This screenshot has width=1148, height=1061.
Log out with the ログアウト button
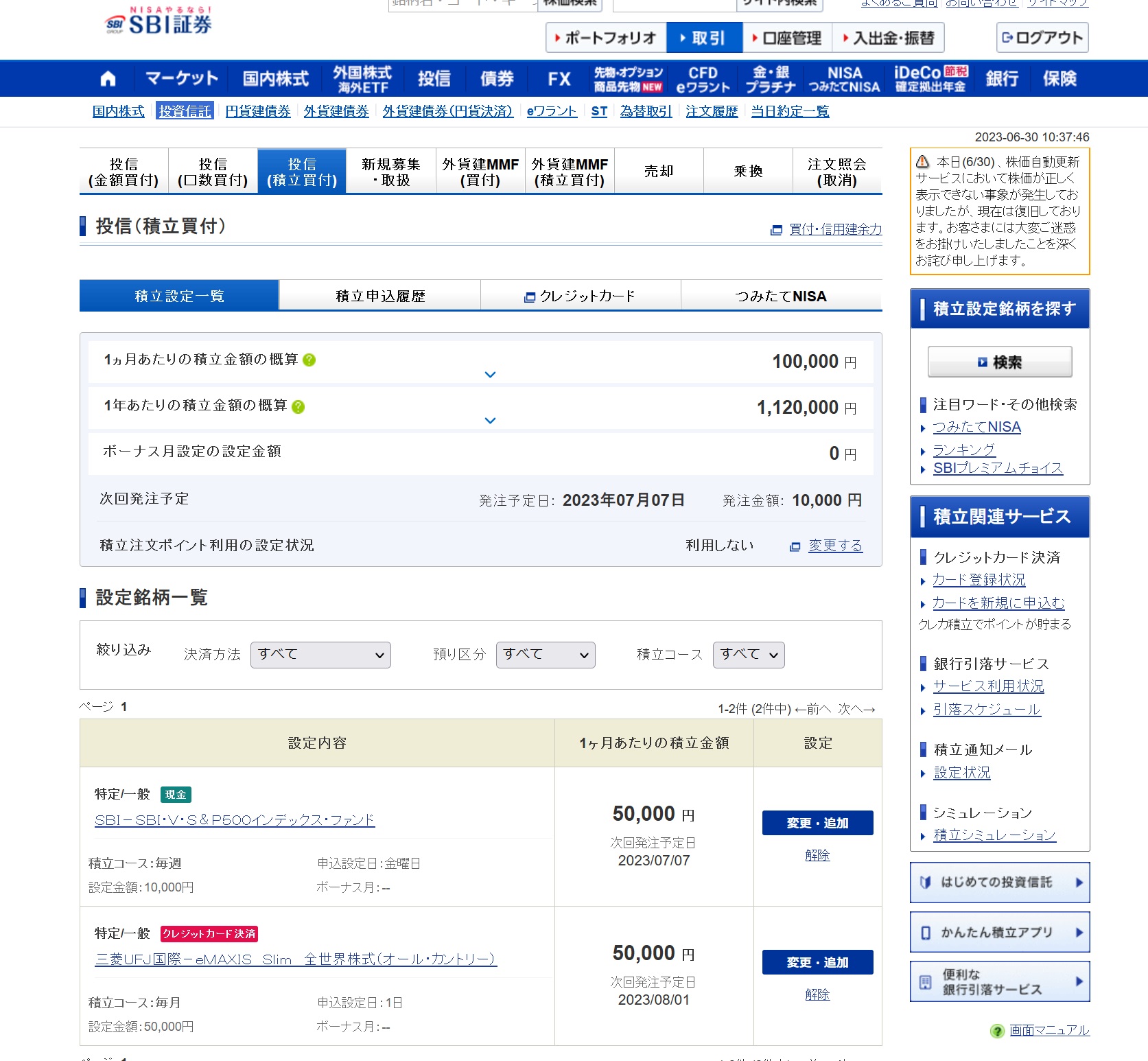click(x=1042, y=38)
